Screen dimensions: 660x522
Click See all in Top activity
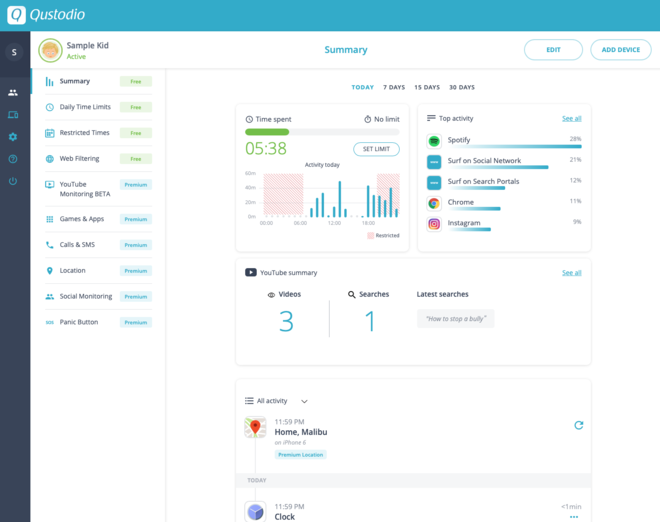click(x=571, y=118)
